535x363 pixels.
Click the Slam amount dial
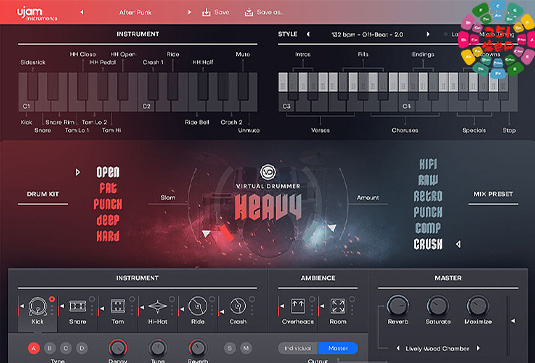[207, 233]
